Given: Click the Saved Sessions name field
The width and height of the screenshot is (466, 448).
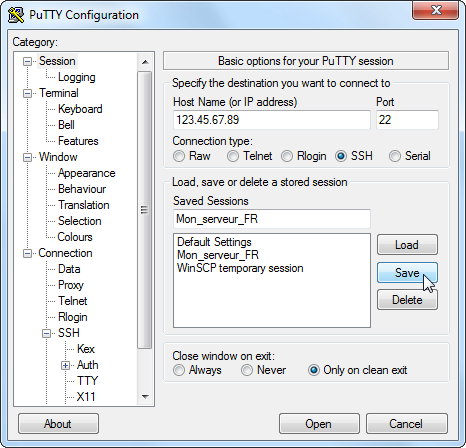Looking at the screenshot, I should click(x=272, y=219).
